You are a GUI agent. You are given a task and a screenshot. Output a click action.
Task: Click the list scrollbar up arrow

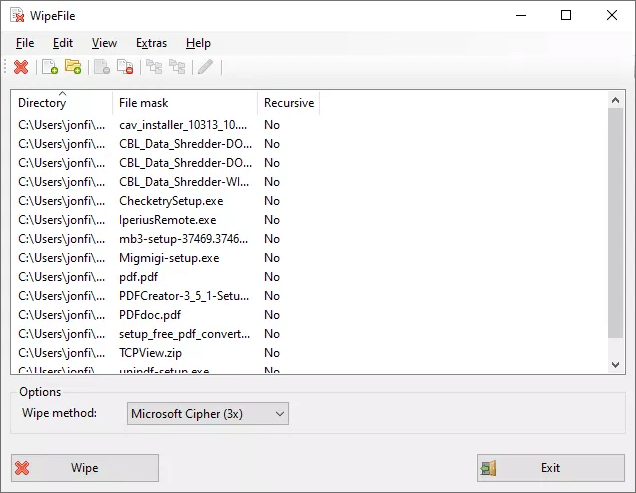(615, 100)
